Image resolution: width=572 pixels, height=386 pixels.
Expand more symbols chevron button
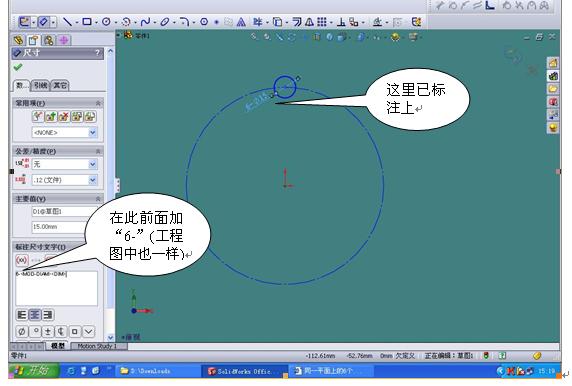click(89, 332)
